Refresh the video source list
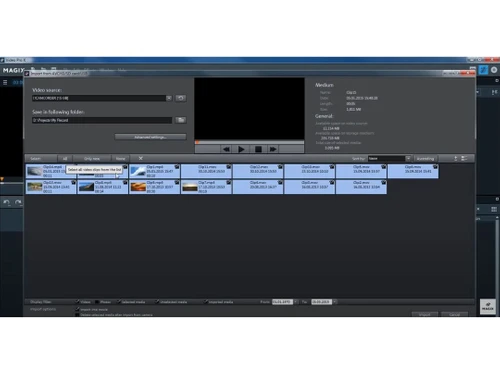The image size is (500, 375). 181,98
